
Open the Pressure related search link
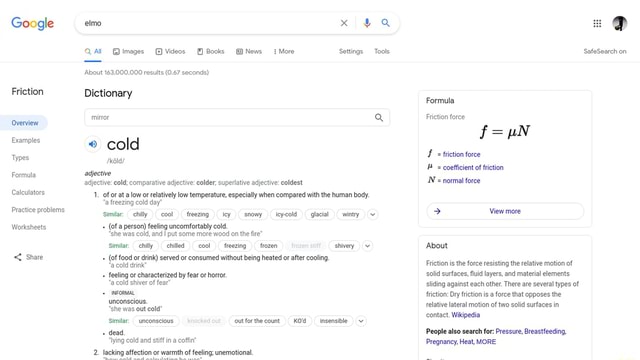pyautogui.click(x=508, y=331)
